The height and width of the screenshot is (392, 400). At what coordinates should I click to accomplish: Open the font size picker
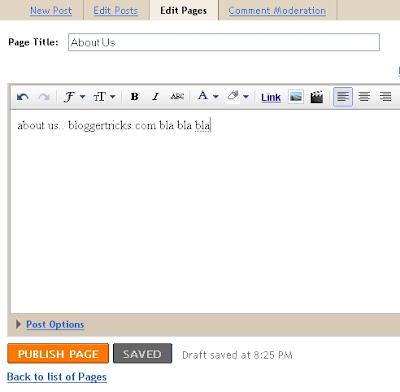pos(104,97)
